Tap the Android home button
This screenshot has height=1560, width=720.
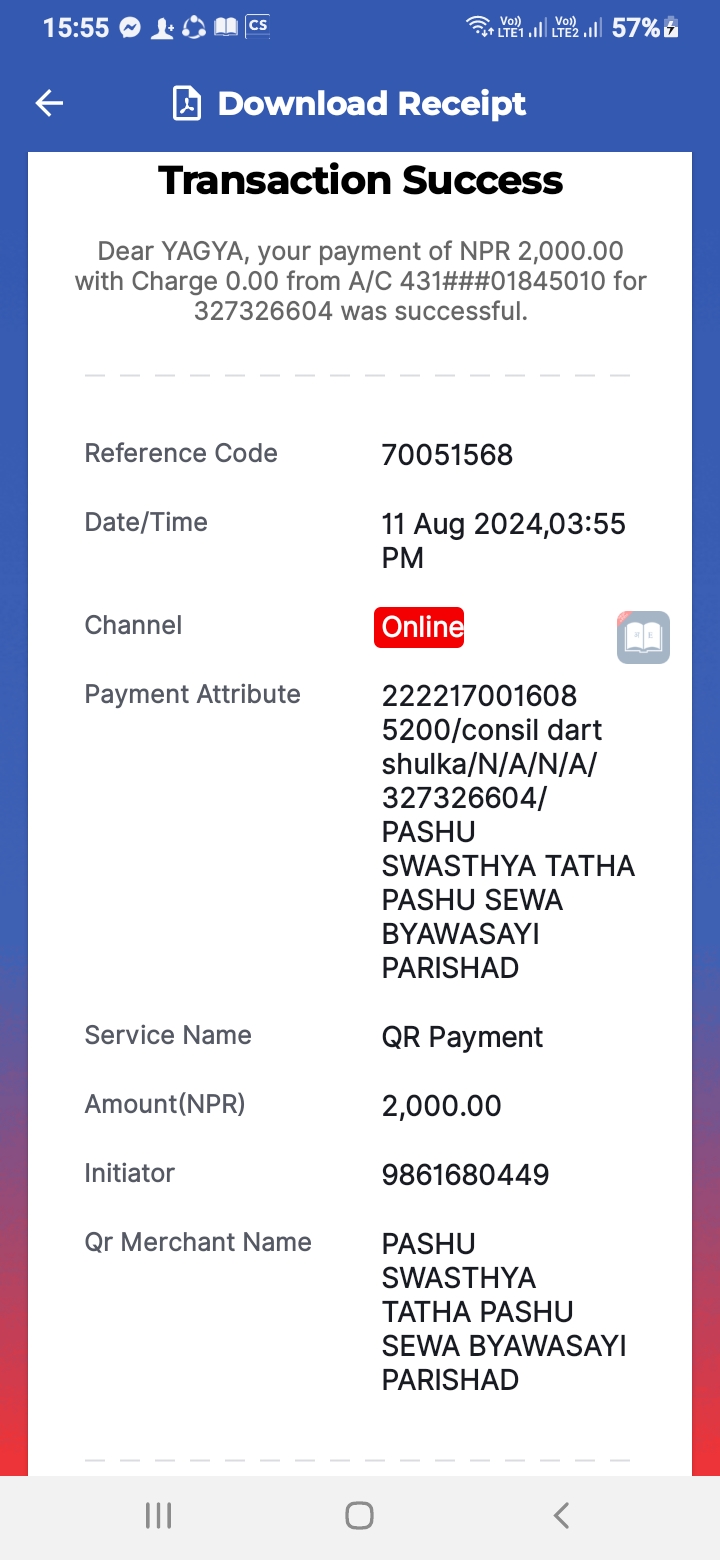point(360,1515)
